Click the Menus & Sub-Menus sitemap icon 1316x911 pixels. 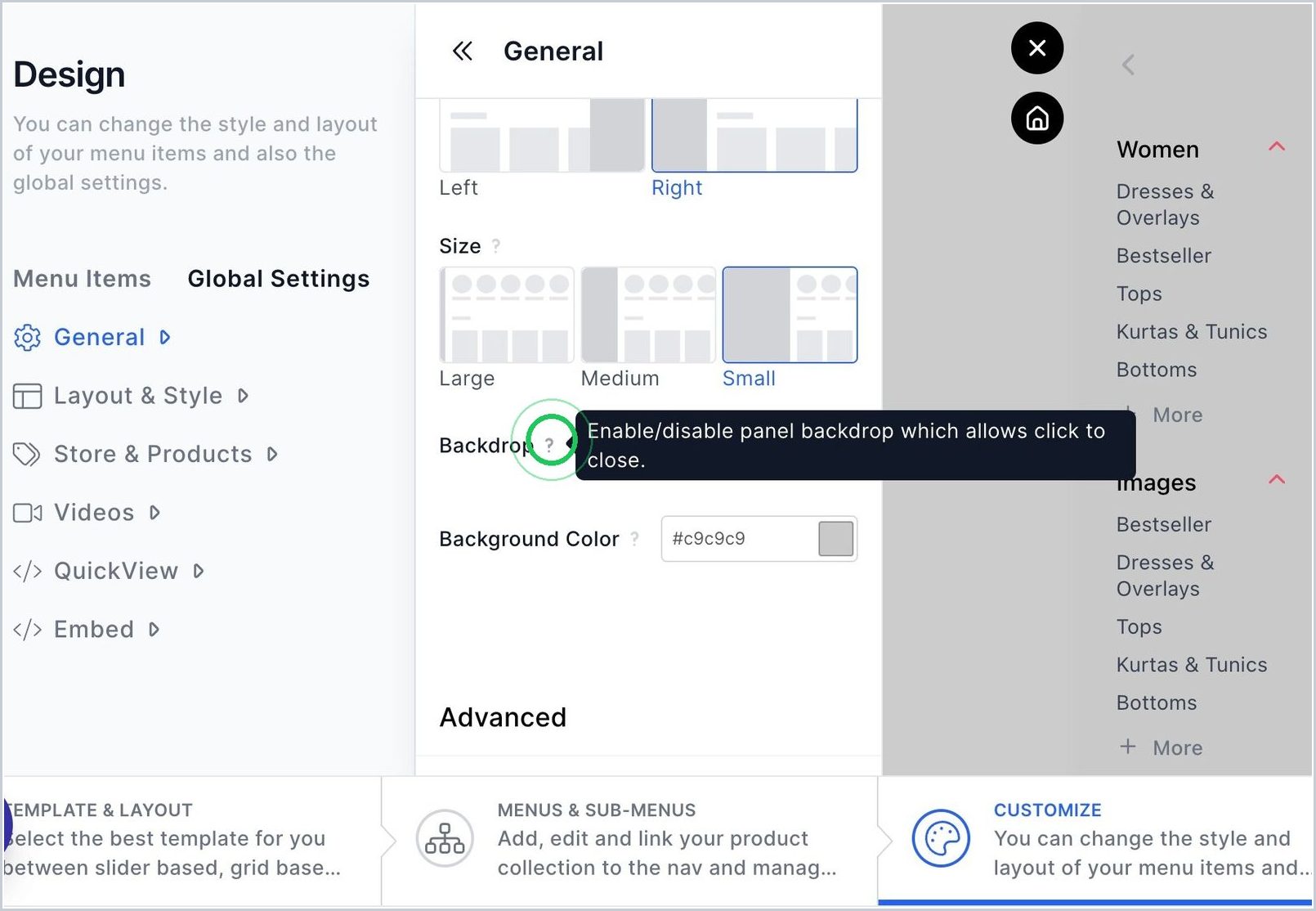click(x=445, y=838)
